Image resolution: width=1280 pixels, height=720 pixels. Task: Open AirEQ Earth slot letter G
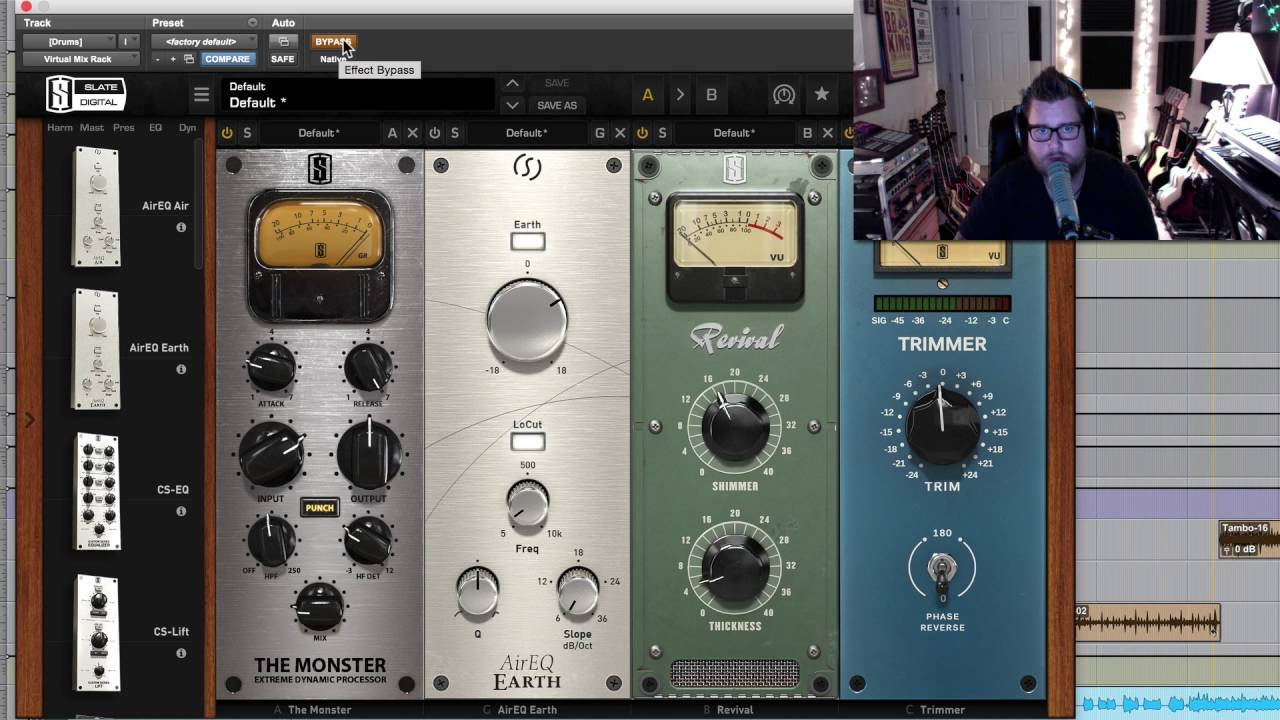pyautogui.click(x=600, y=133)
